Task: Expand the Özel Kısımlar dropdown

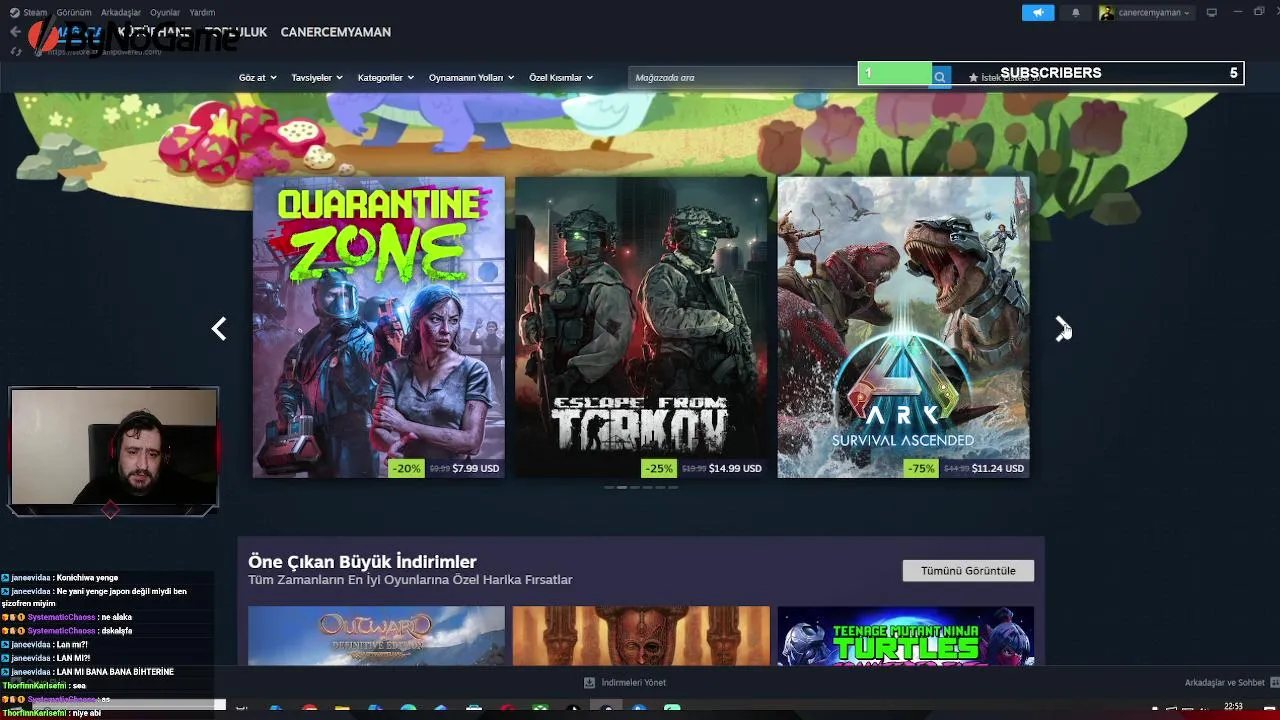Action: (561, 77)
